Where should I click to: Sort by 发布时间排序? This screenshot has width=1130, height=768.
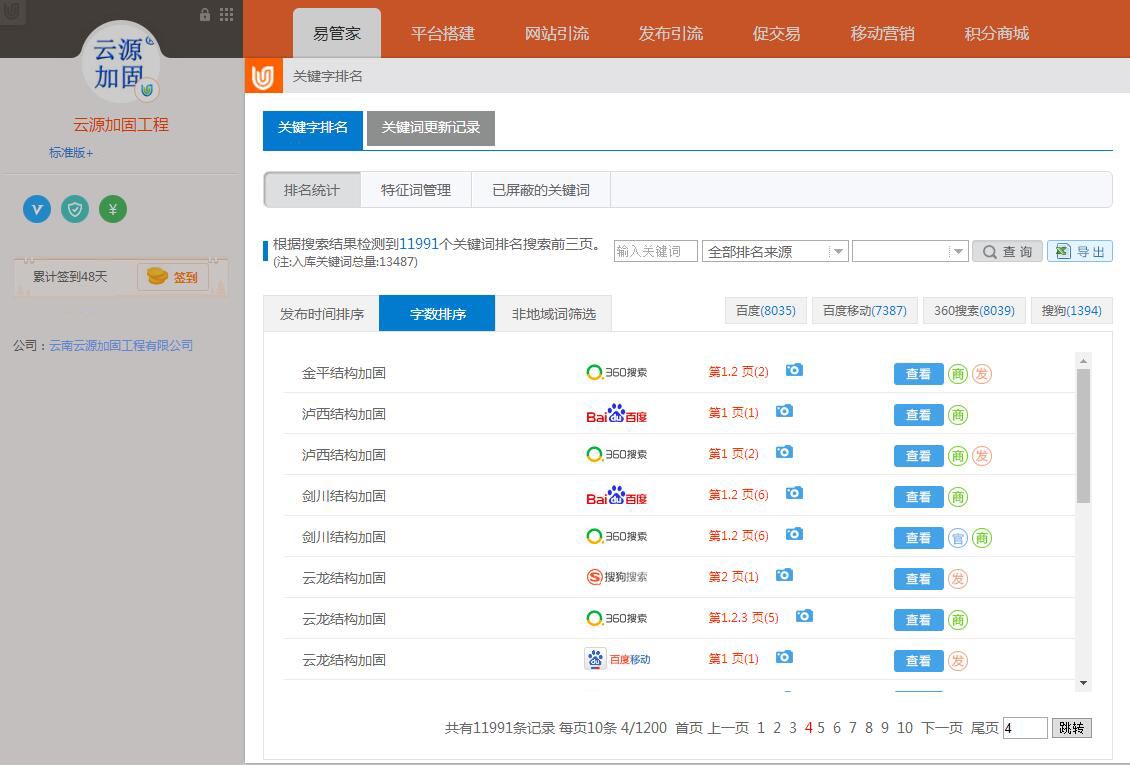(x=321, y=313)
